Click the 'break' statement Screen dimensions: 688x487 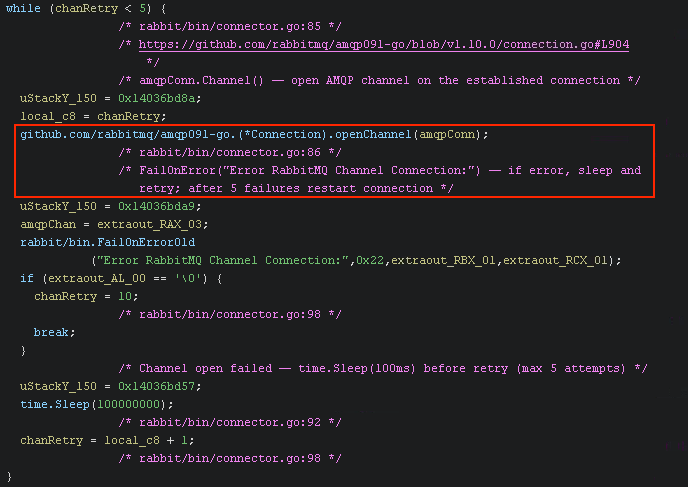coord(51,332)
